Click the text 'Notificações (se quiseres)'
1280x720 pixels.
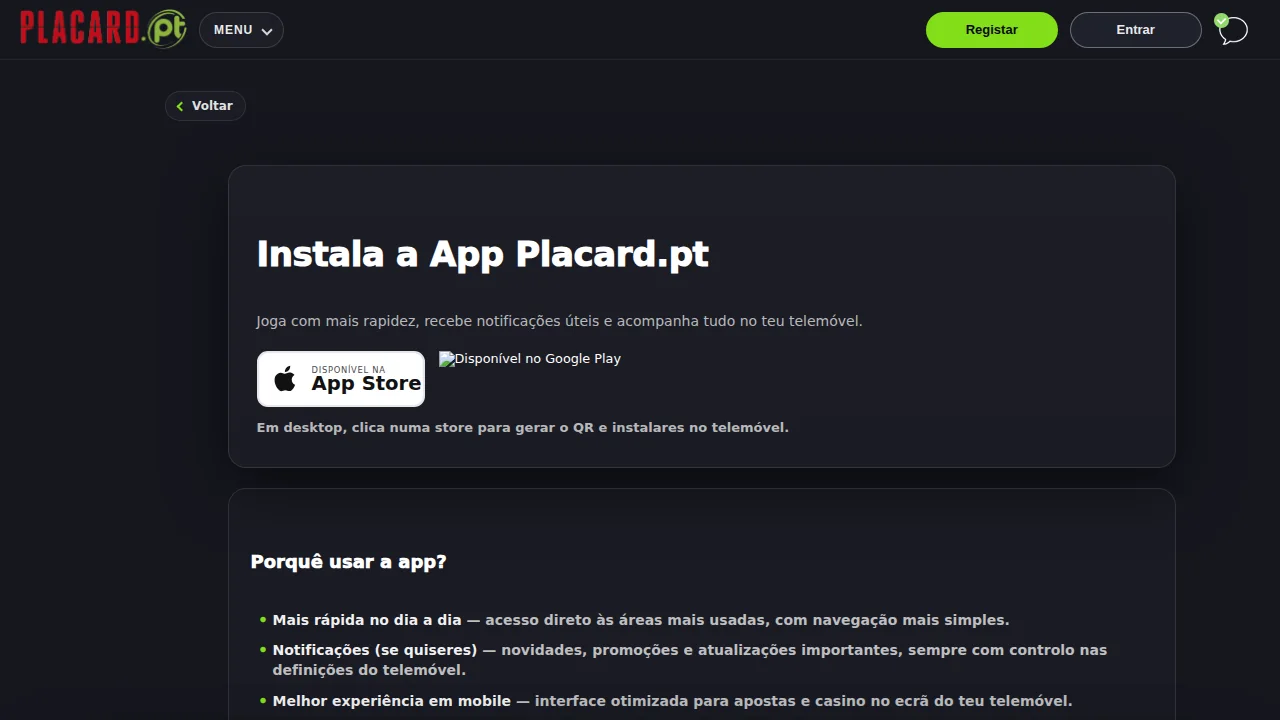tap(375, 650)
